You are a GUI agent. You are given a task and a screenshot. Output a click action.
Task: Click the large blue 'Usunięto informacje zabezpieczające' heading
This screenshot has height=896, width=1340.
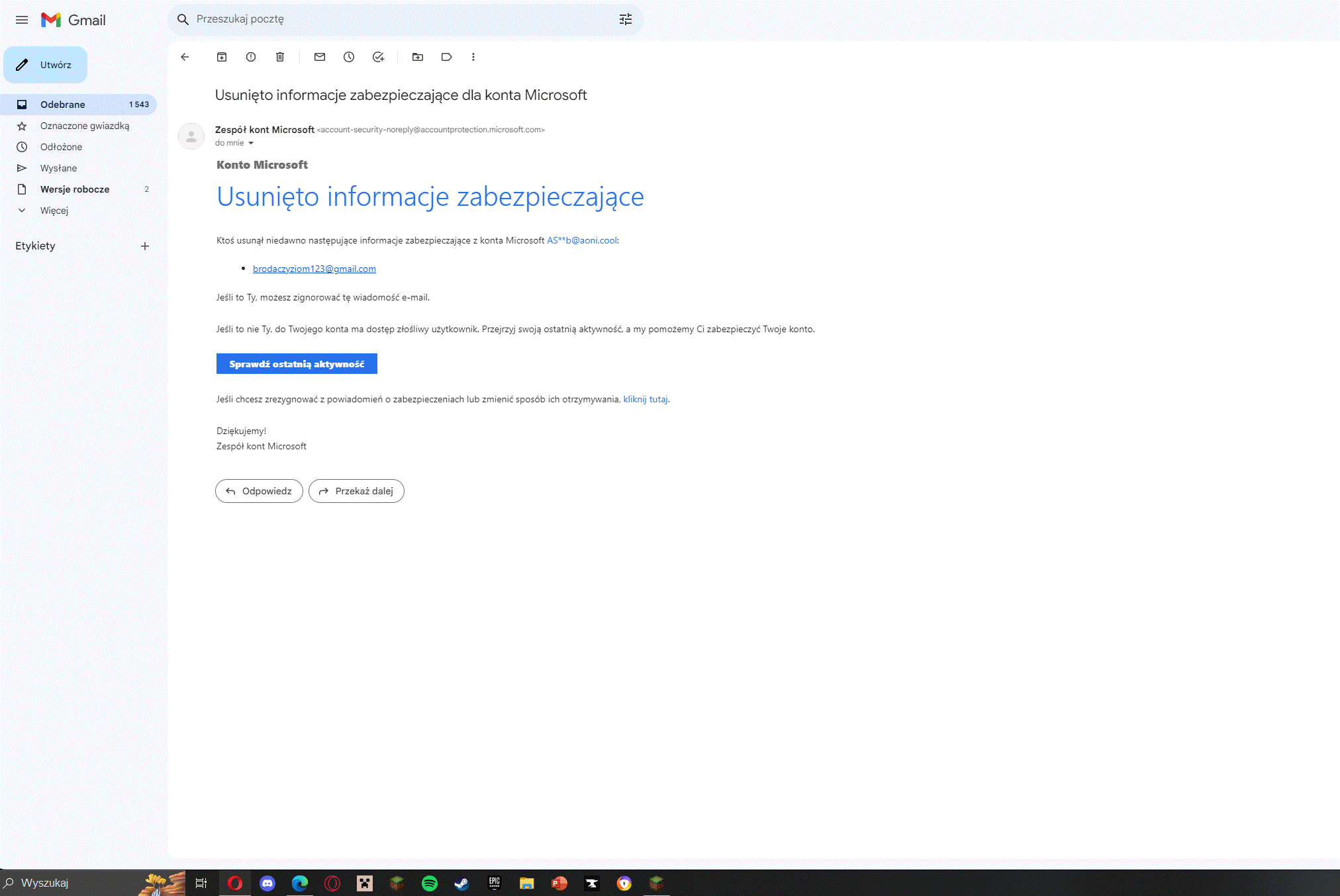pyautogui.click(x=430, y=197)
